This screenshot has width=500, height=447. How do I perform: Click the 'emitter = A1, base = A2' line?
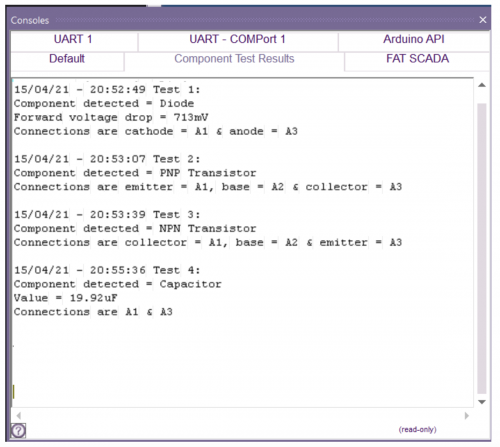pos(208,187)
